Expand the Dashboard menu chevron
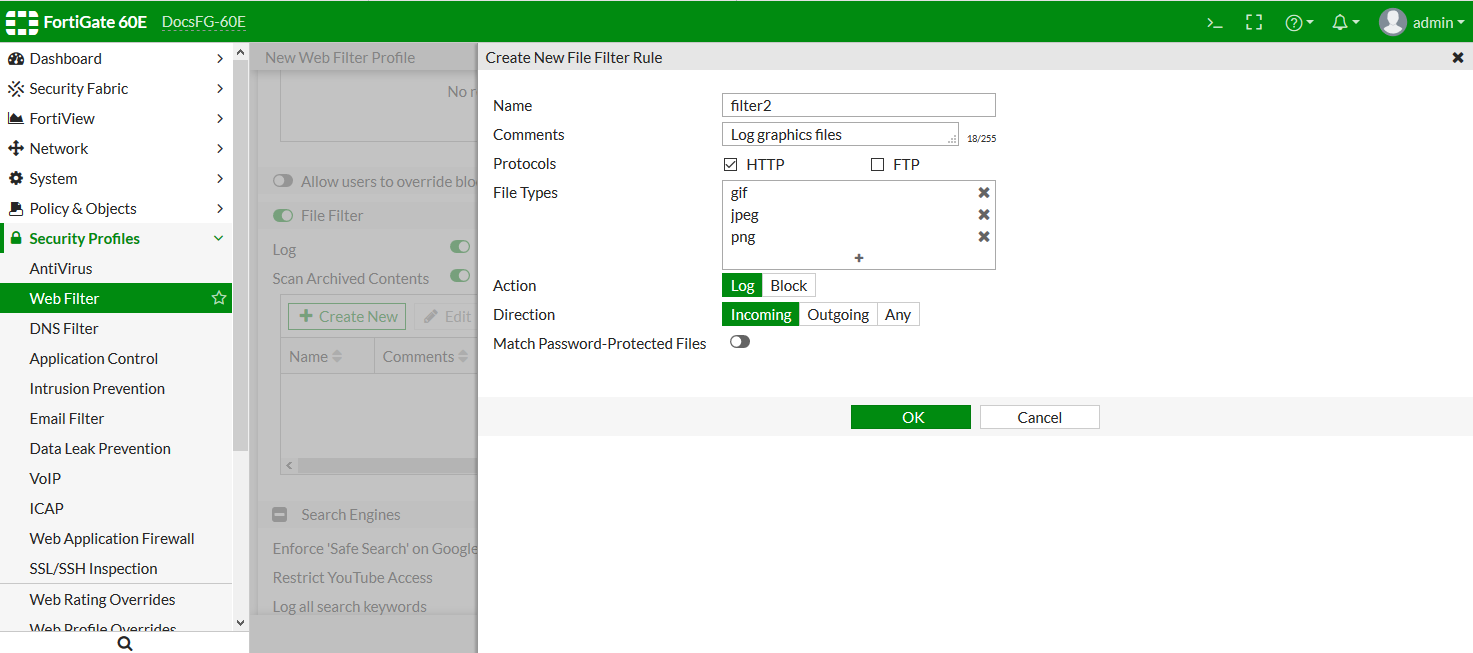 (220, 59)
